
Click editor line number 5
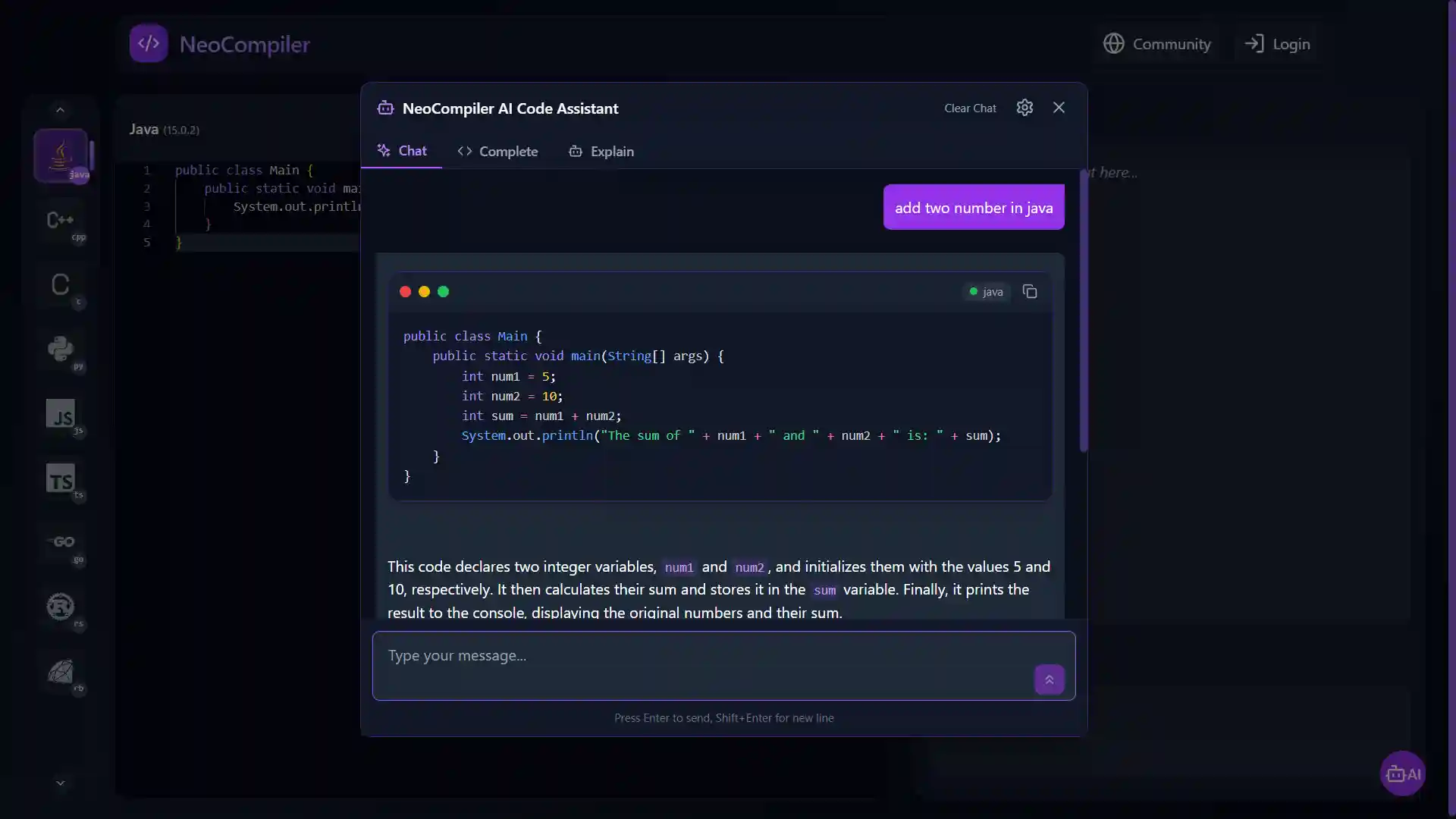147,243
